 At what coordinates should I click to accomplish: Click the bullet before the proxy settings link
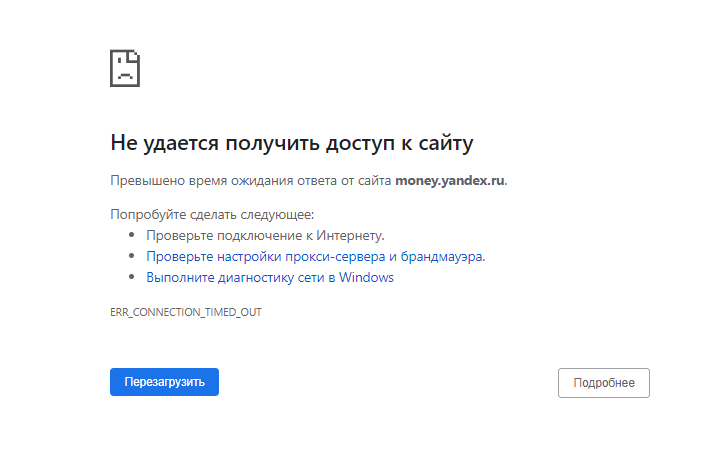(x=131, y=256)
